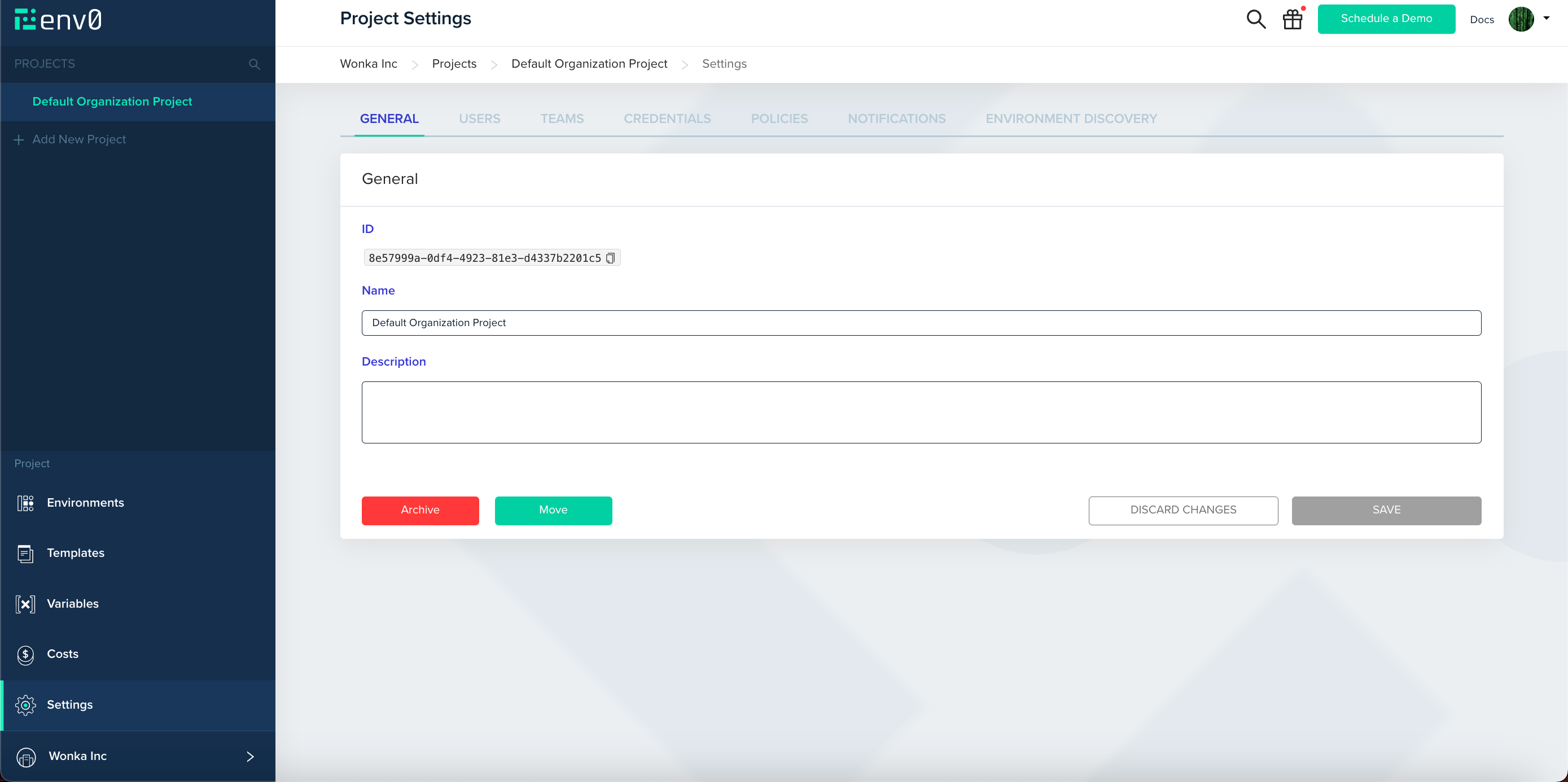
Task: Open the gift box what's new icon
Action: [1292, 20]
